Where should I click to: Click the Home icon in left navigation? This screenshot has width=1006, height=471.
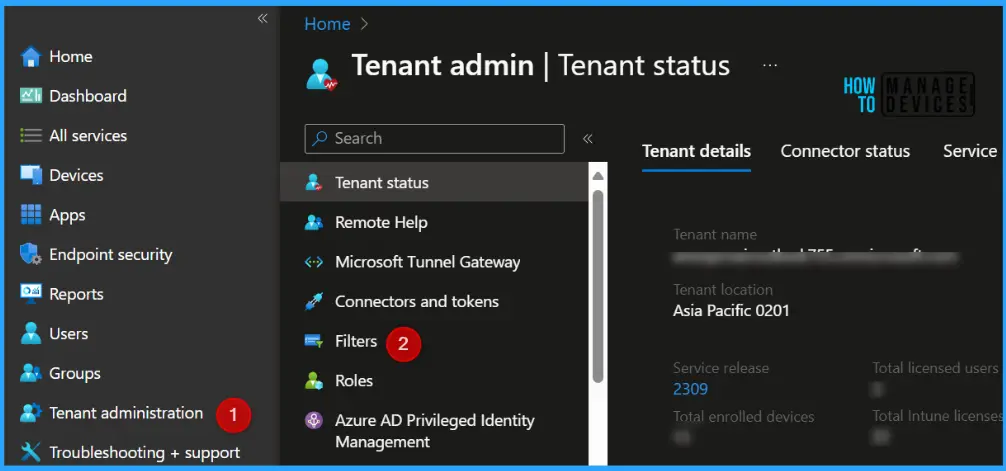31,56
